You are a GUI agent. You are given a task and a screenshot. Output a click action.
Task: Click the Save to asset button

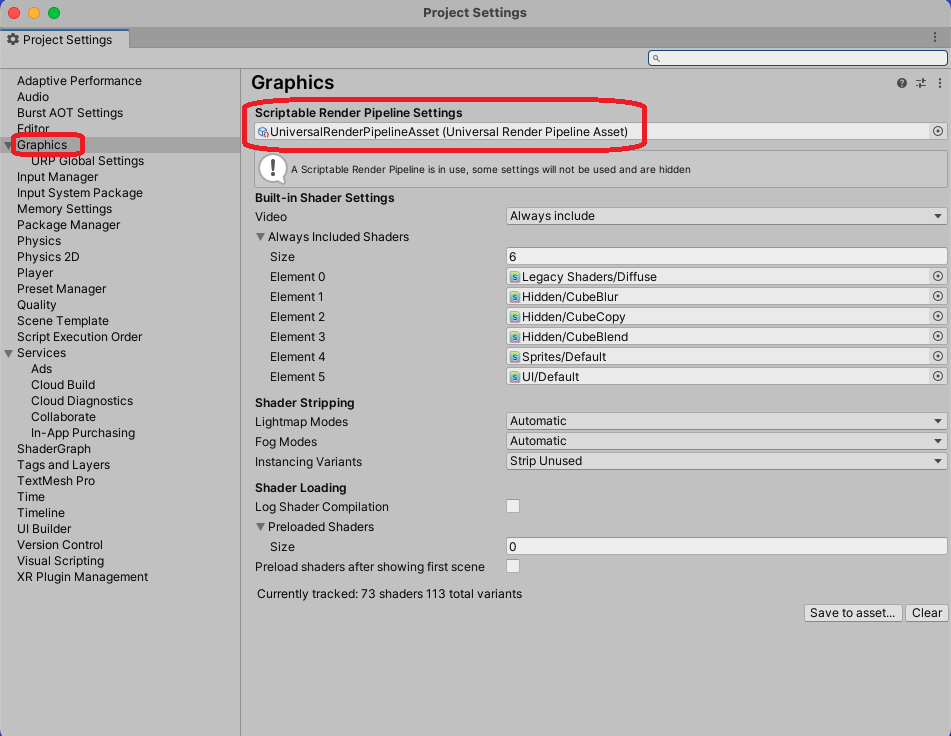coord(853,613)
